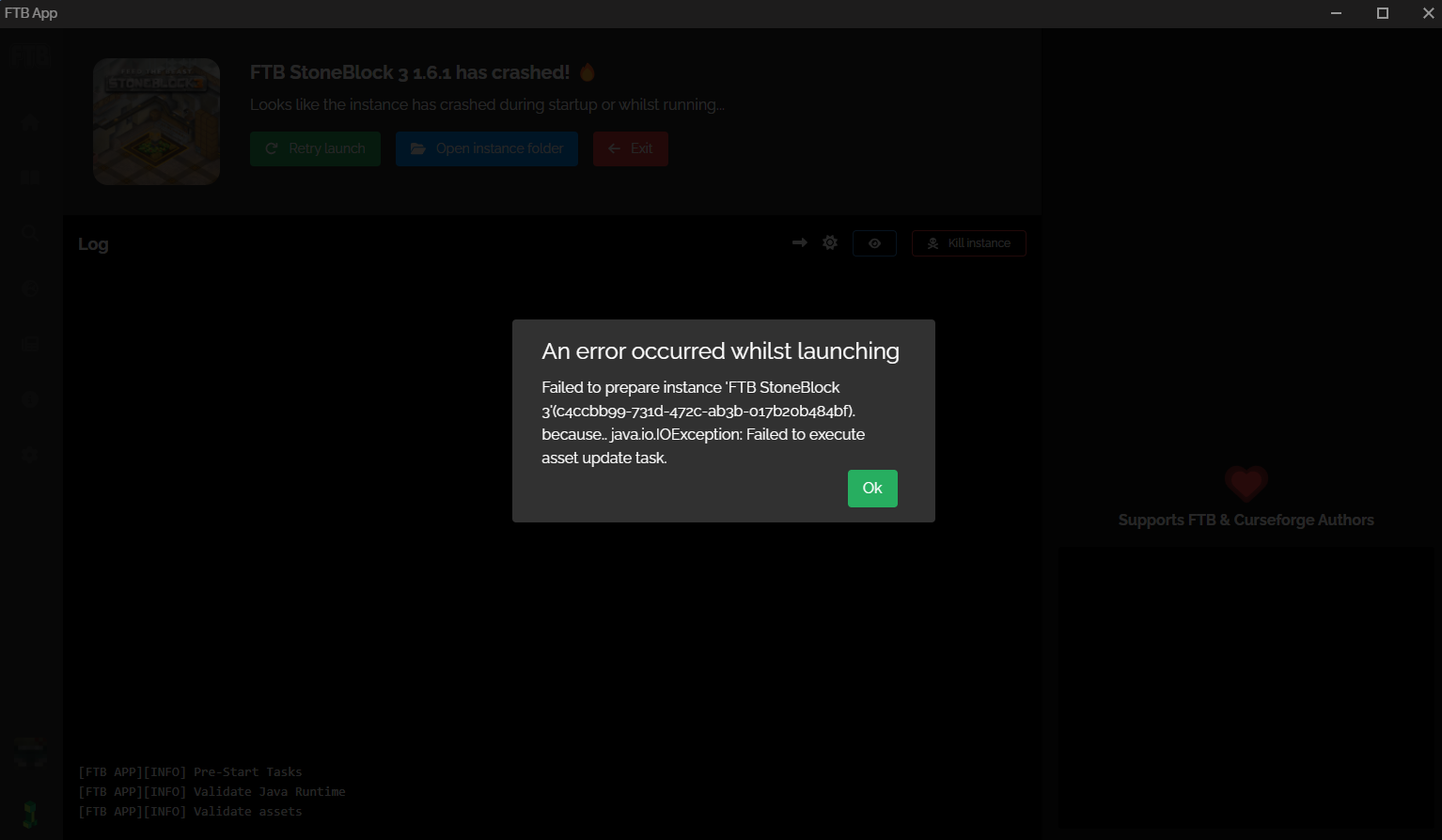
Task: Open the News feed icon in the sidebar
Action: (x=29, y=343)
